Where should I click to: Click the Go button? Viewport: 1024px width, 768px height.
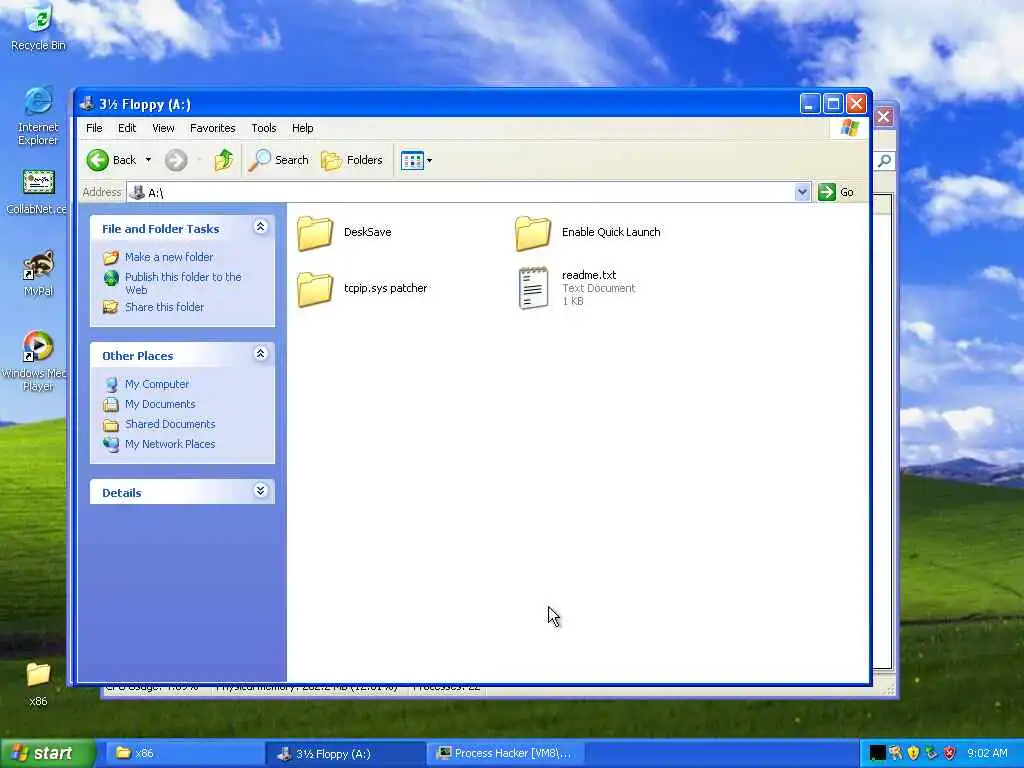coord(837,192)
